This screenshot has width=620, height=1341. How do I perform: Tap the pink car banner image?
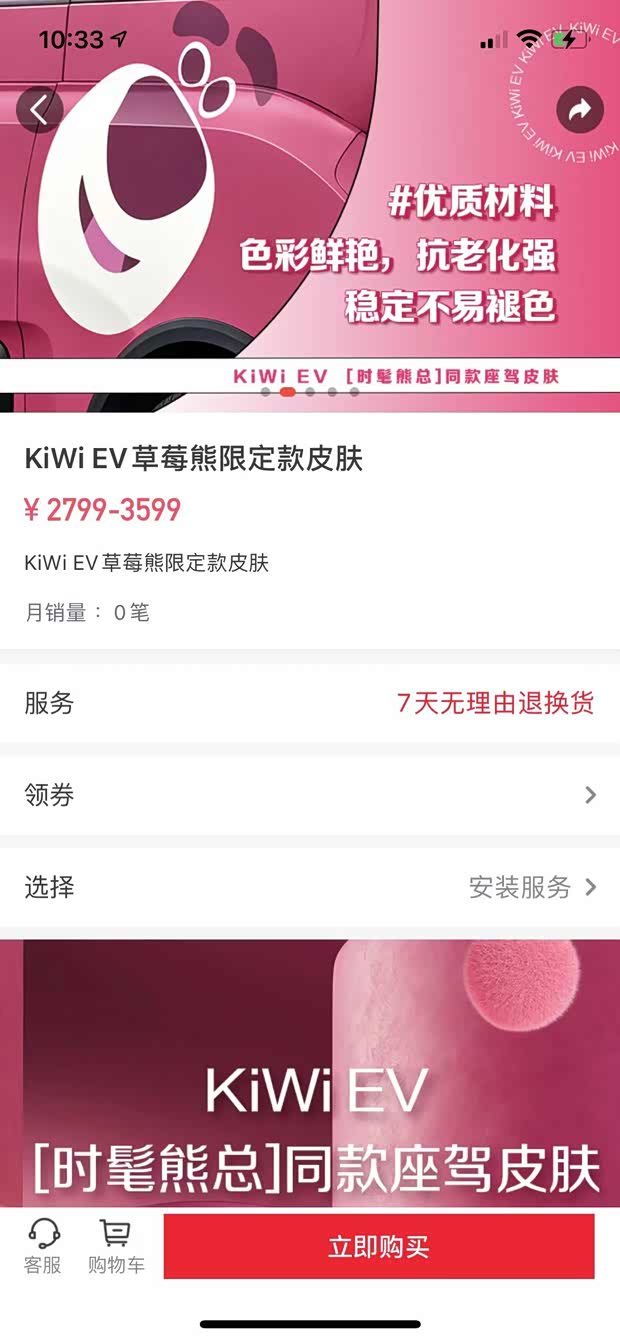pyautogui.click(x=310, y=206)
